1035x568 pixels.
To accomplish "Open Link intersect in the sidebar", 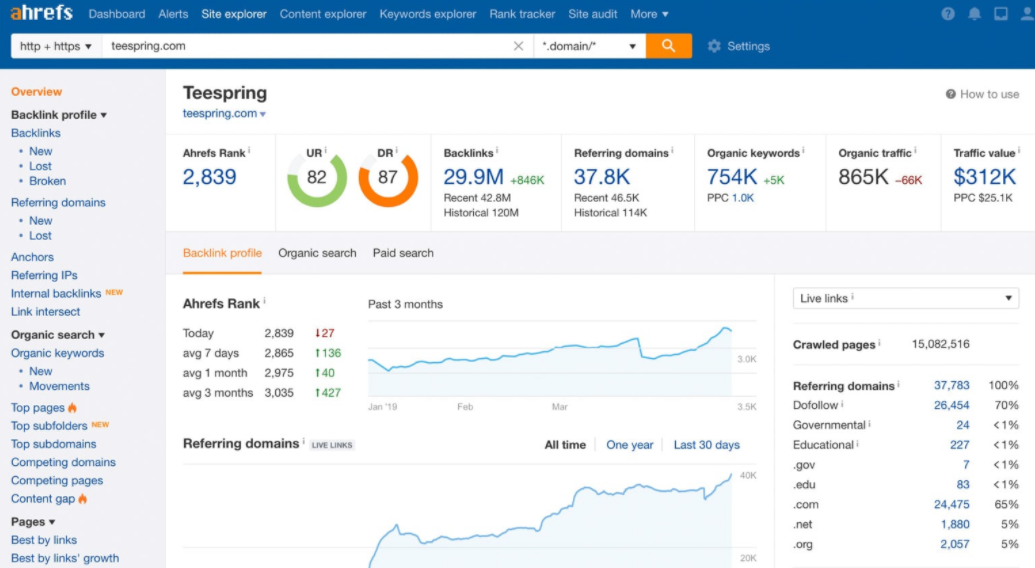I will pyautogui.click(x=46, y=311).
